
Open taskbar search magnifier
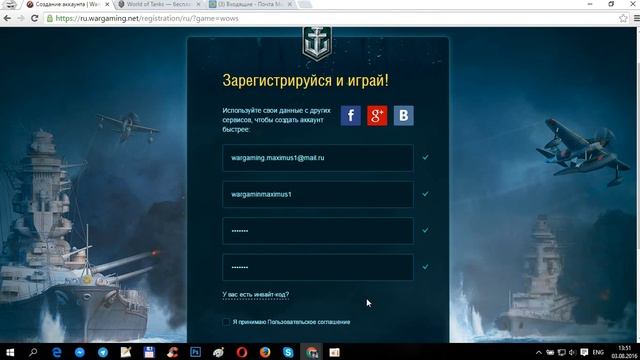tap(33, 352)
